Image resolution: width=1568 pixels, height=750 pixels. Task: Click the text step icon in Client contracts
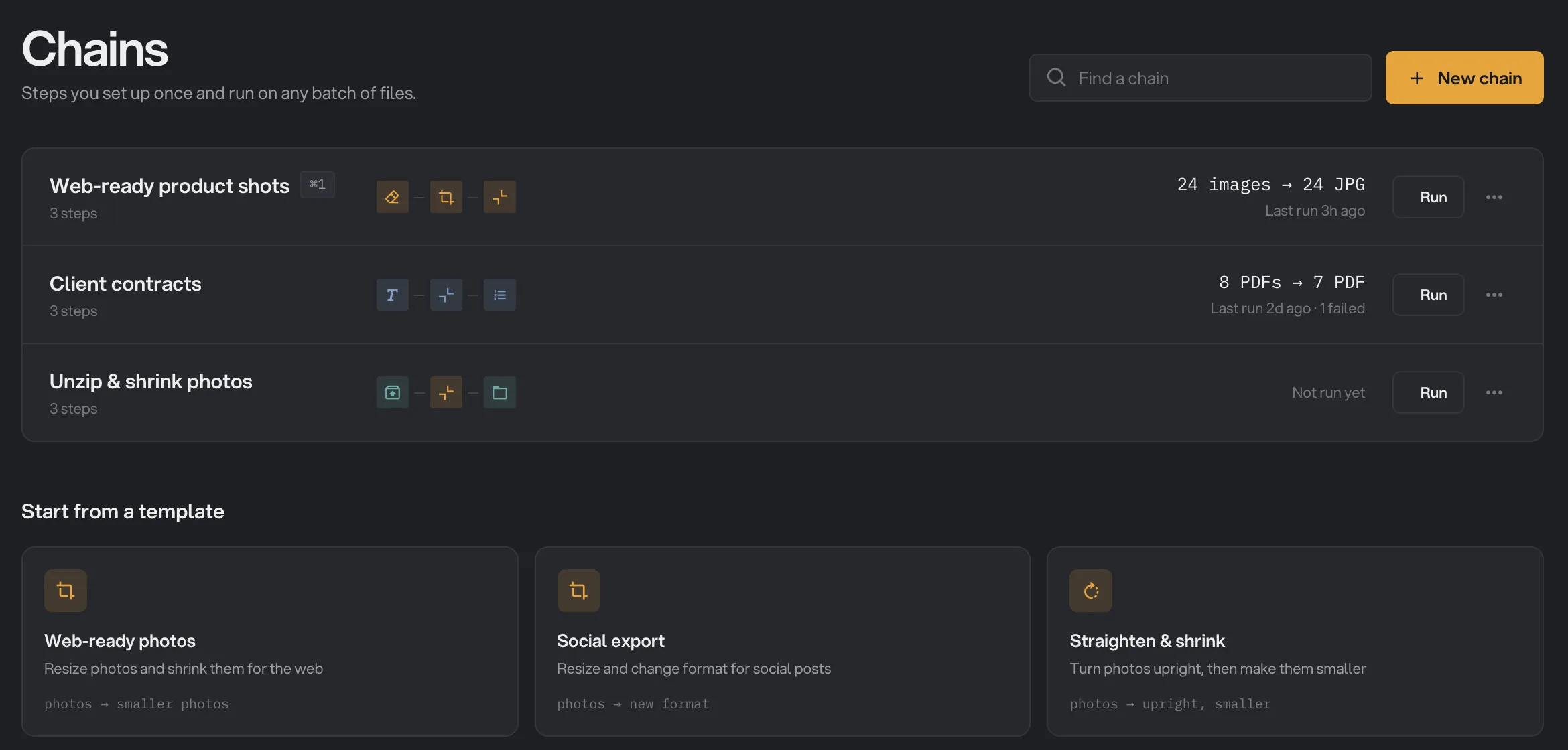[392, 295]
